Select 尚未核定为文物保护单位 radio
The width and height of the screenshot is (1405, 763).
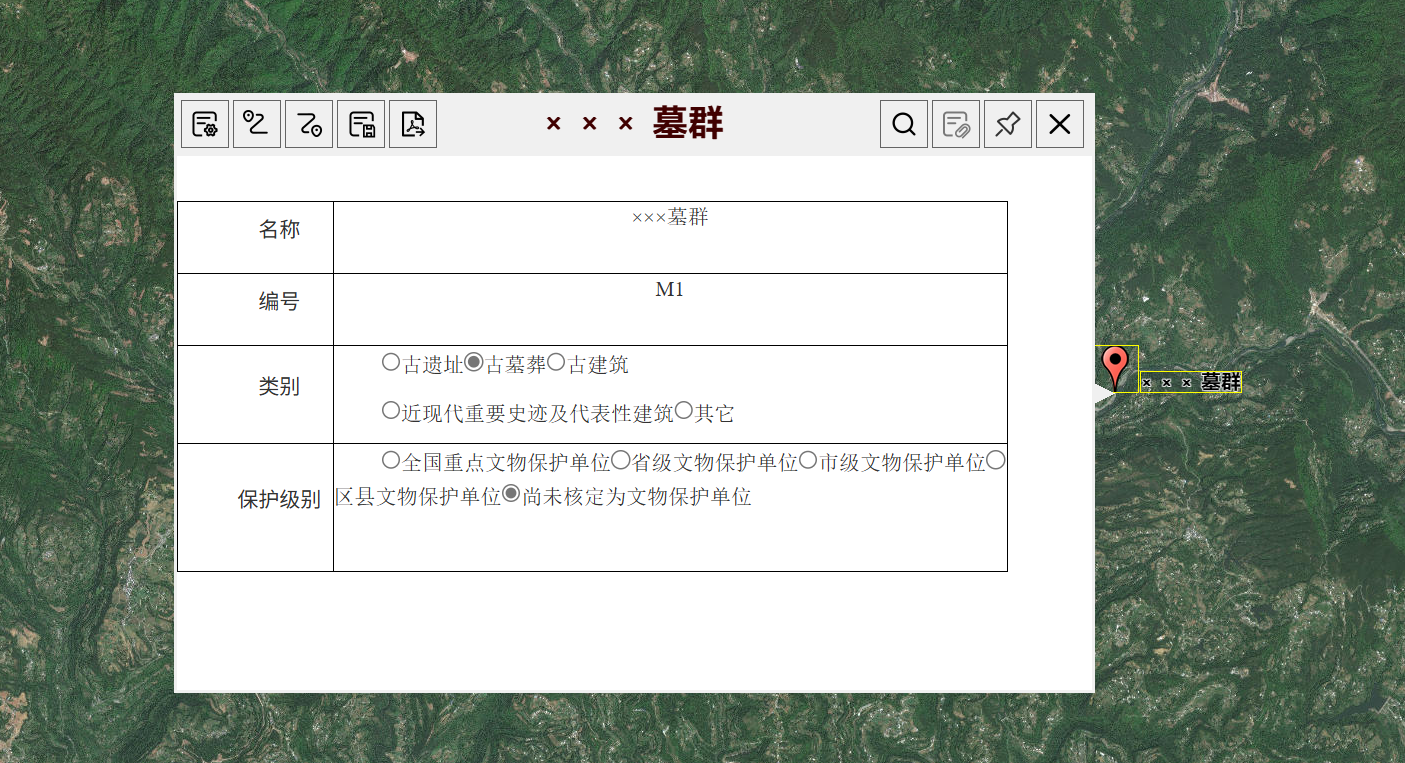click(511, 494)
